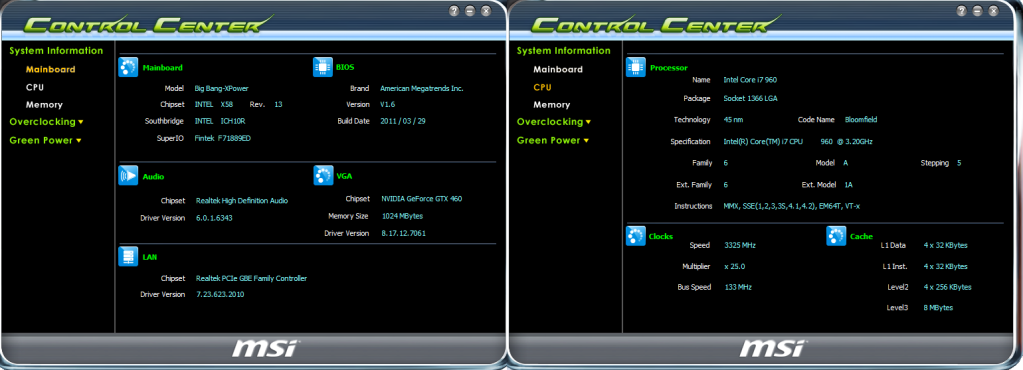Click southbridge value 'ICH10R'
Screen dimensions: 1023x370
click(x=233, y=121)
